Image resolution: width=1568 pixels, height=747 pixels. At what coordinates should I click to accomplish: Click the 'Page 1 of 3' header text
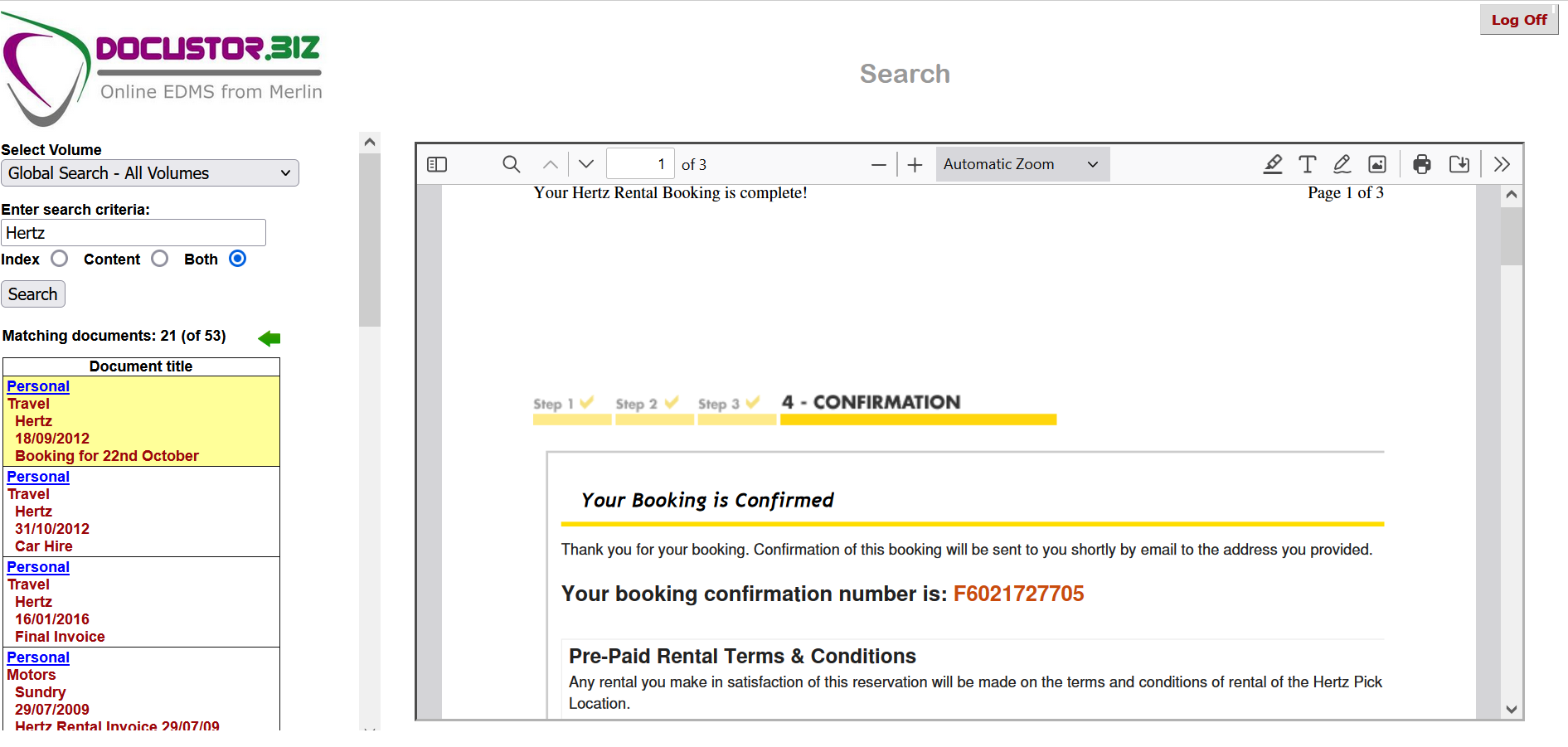[1346, 192]
